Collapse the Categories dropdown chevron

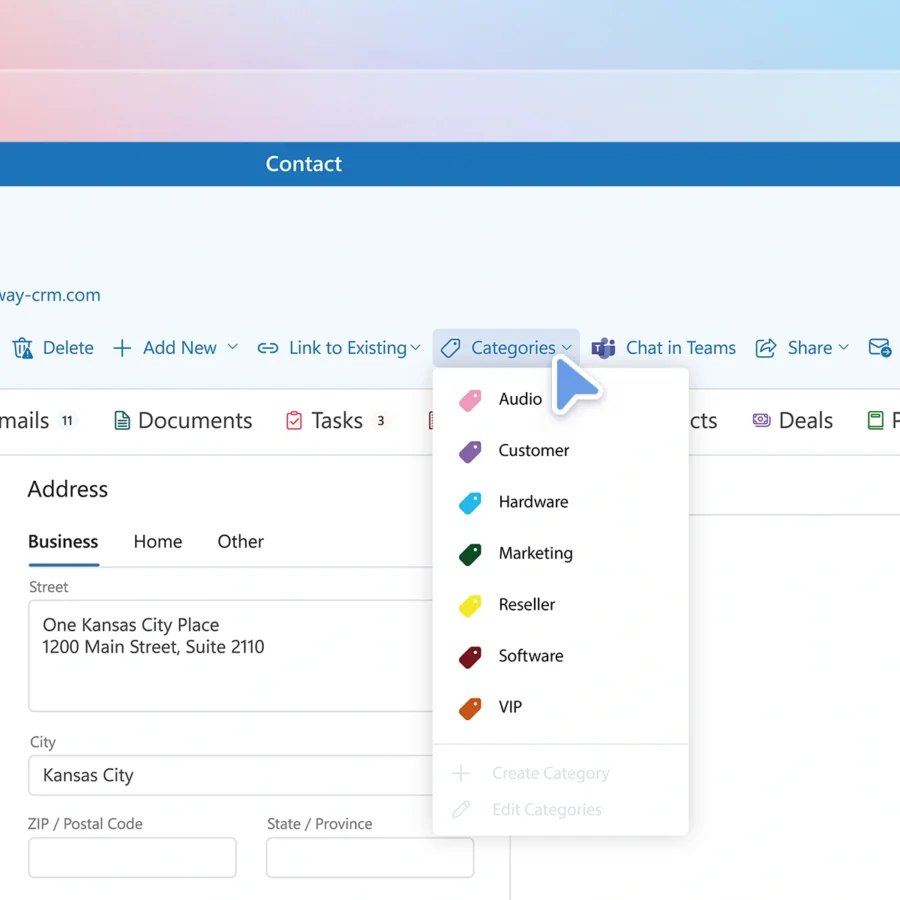point(567,348)
